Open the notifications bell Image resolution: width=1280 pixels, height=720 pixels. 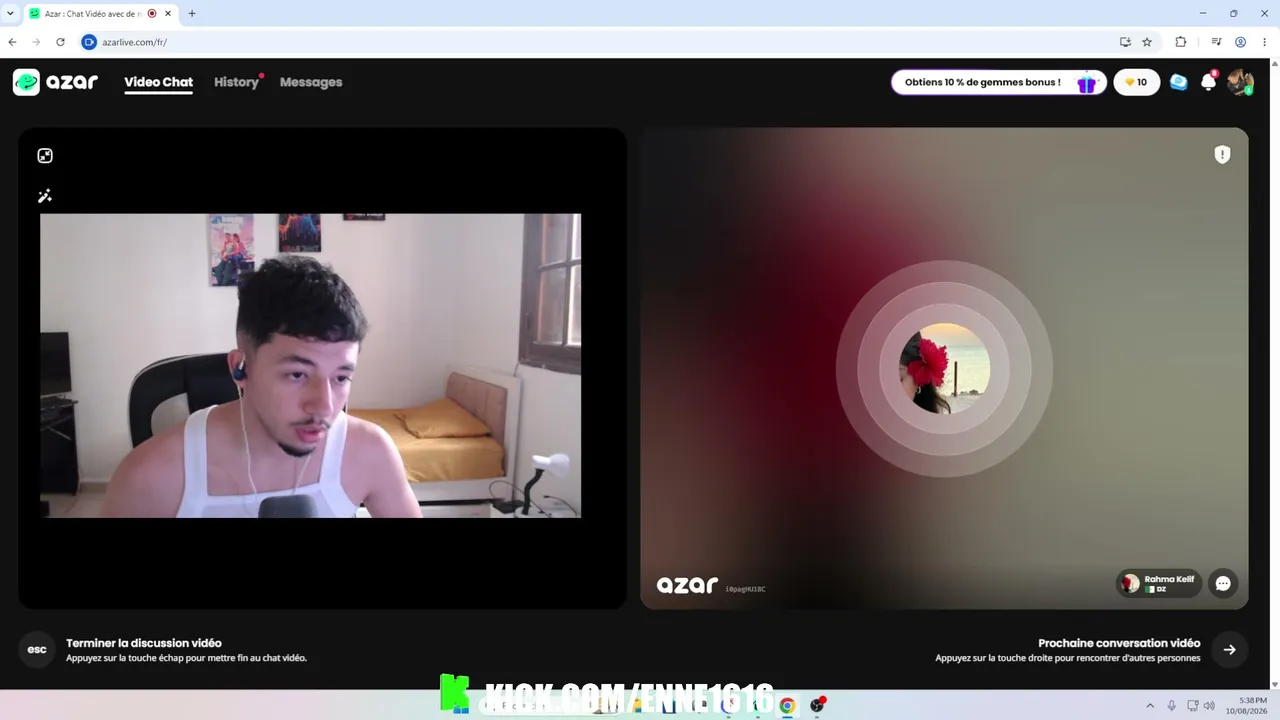point(1208,82)
